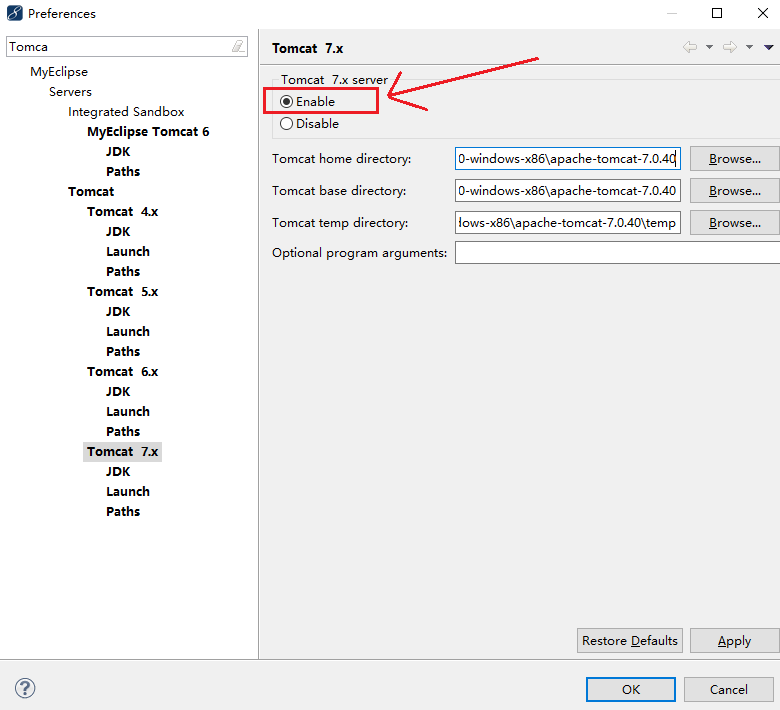Screen dimensions: 780x710
Task: Select Integrated Sandbox tree node
Action: coord(126,112)
